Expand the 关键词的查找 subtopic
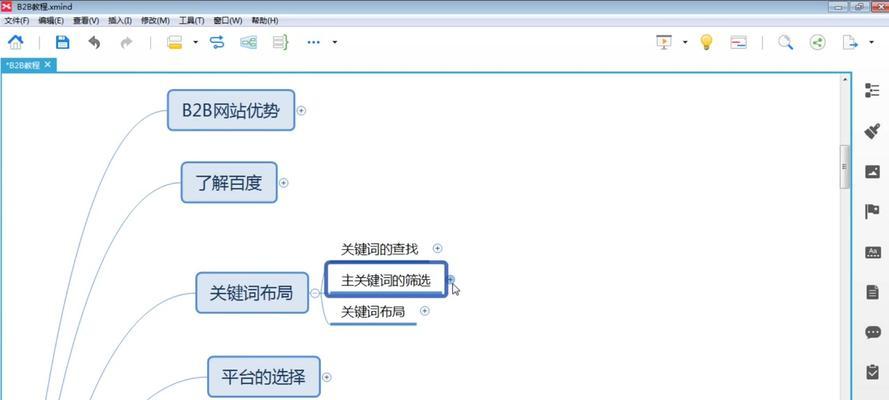This screenshot has height=400, width=889. (x=437, y=248)
